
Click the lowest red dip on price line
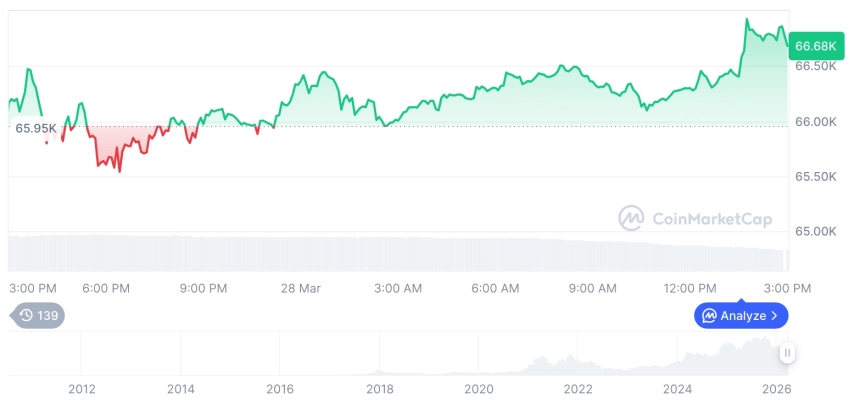tap(120, 172)
